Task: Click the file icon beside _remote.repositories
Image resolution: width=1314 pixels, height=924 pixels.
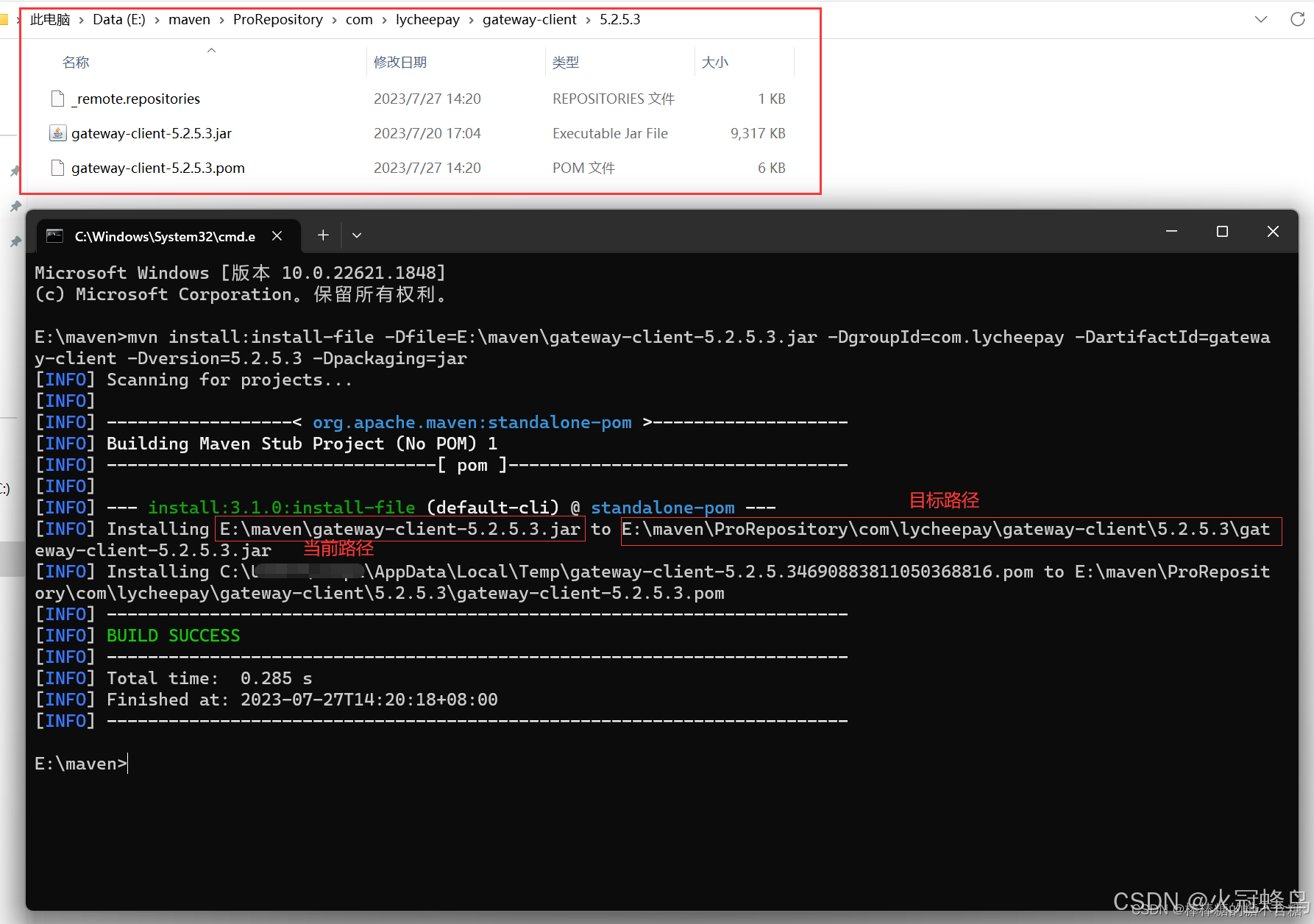Action: pos(57,99)
